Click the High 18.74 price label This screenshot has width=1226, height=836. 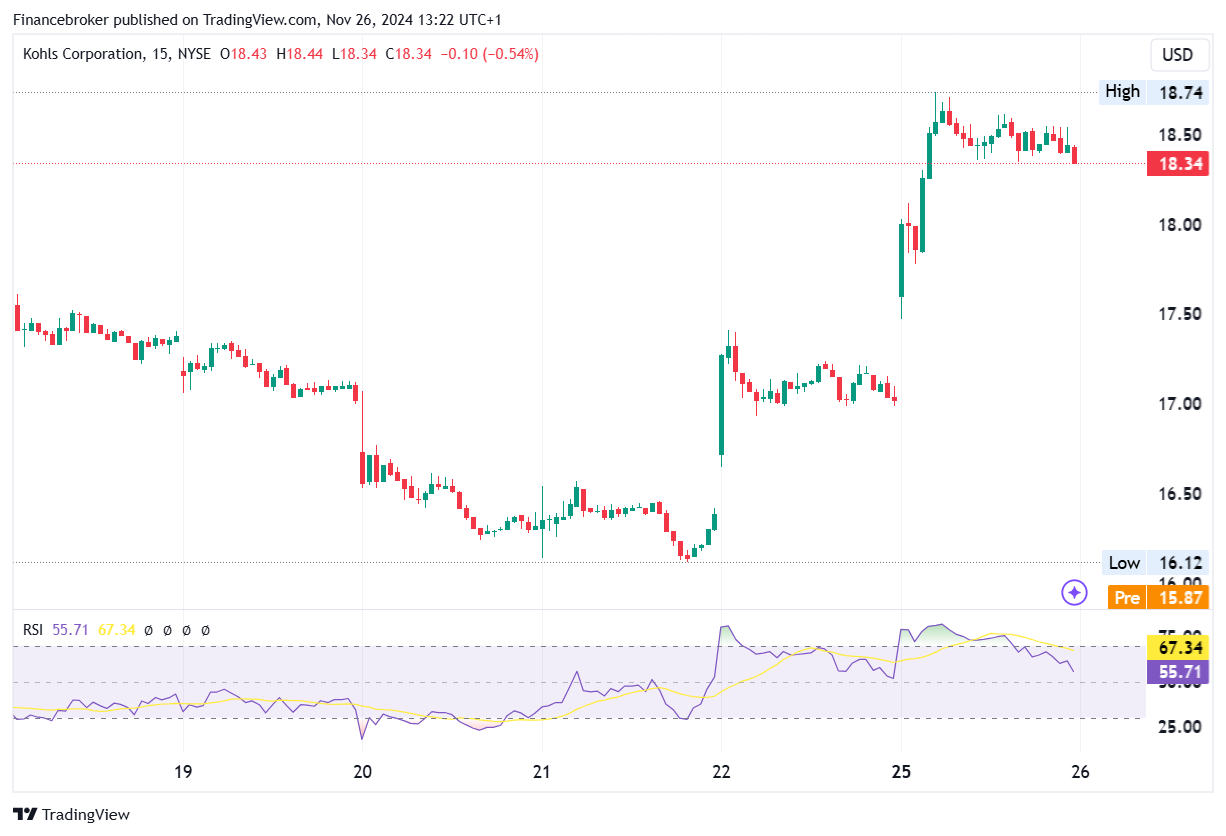click(1153, 92)
